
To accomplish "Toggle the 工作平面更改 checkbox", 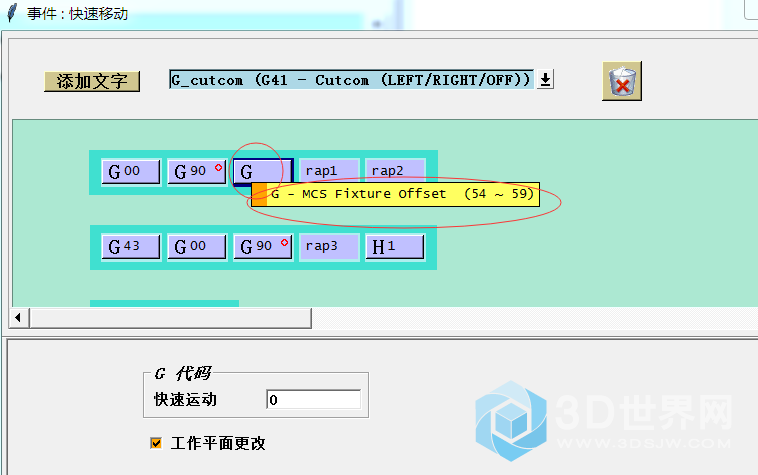I will pos(156,443).
